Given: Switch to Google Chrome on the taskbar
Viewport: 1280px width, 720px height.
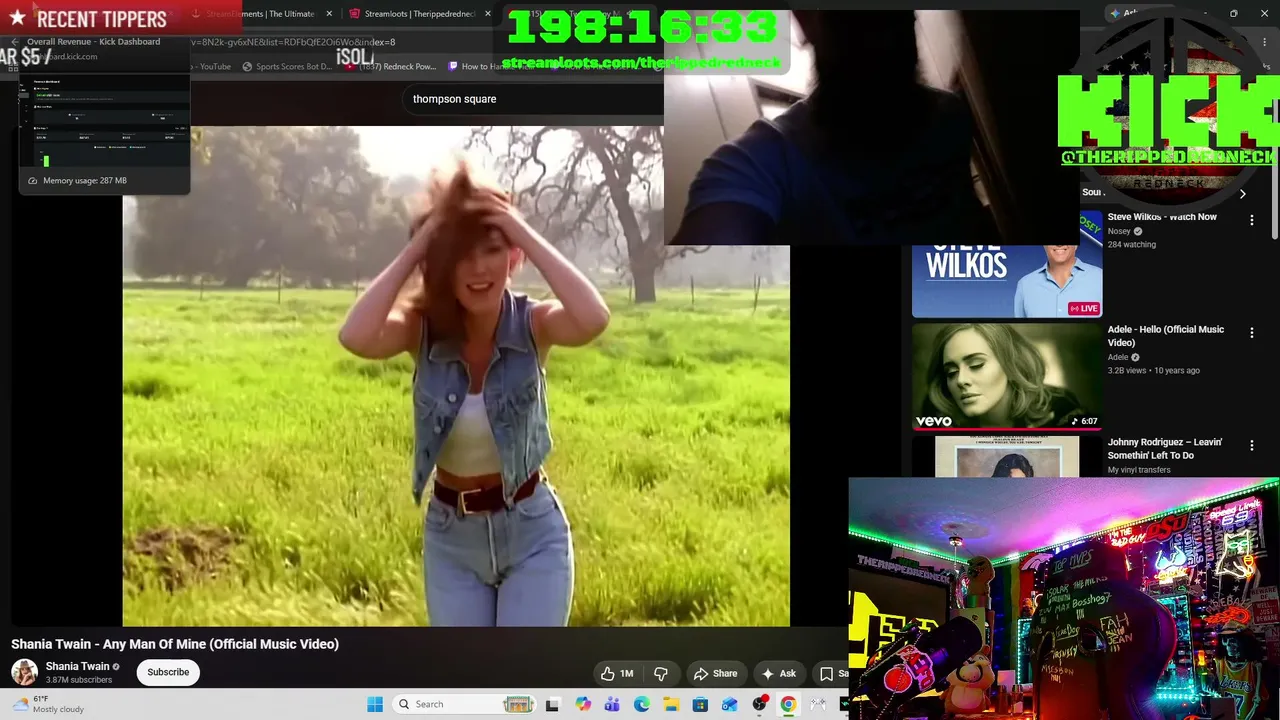Looking at the screenshot, I should 788,704.
